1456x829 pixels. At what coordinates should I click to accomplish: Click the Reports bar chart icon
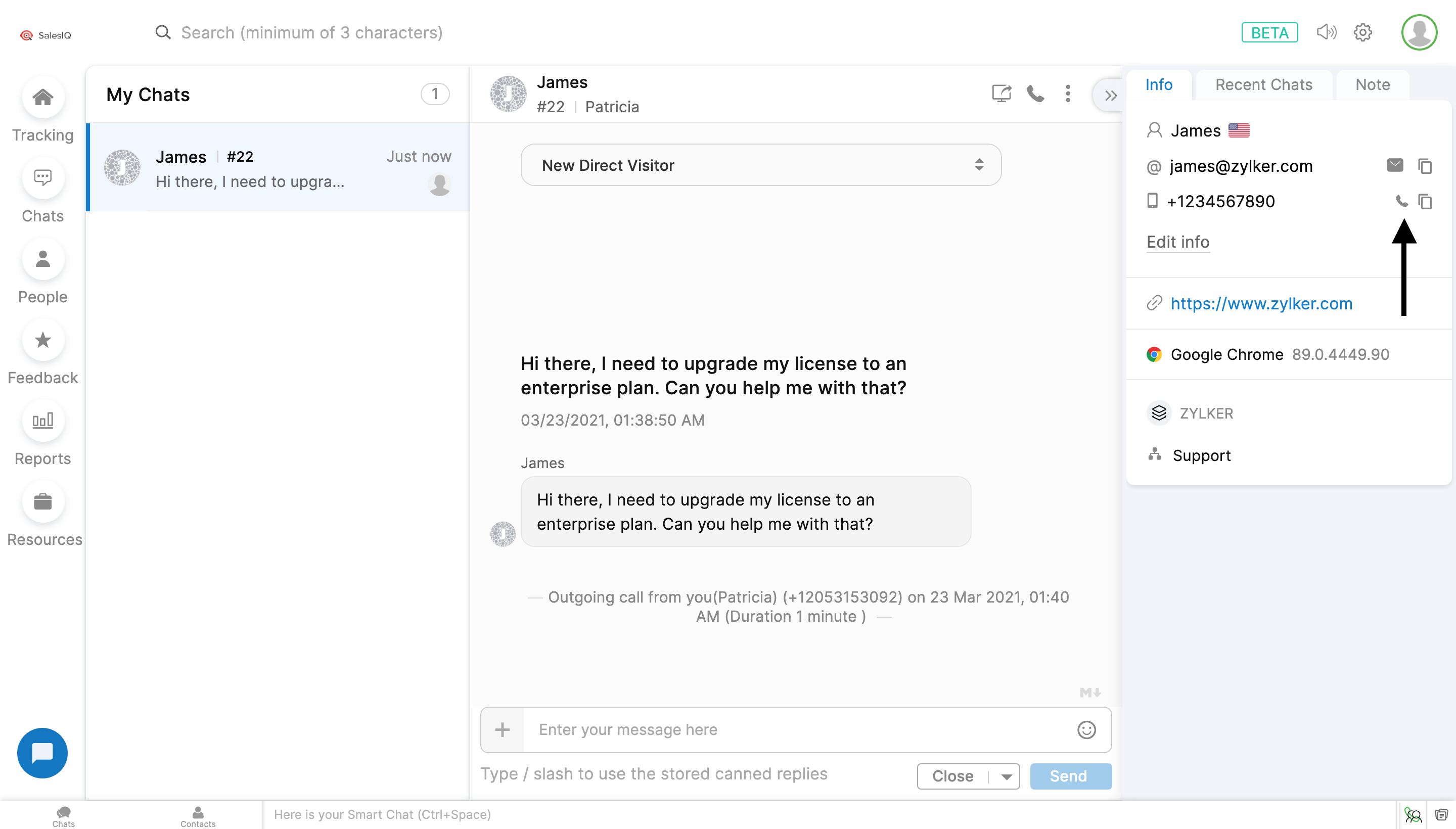coord(42,421)
